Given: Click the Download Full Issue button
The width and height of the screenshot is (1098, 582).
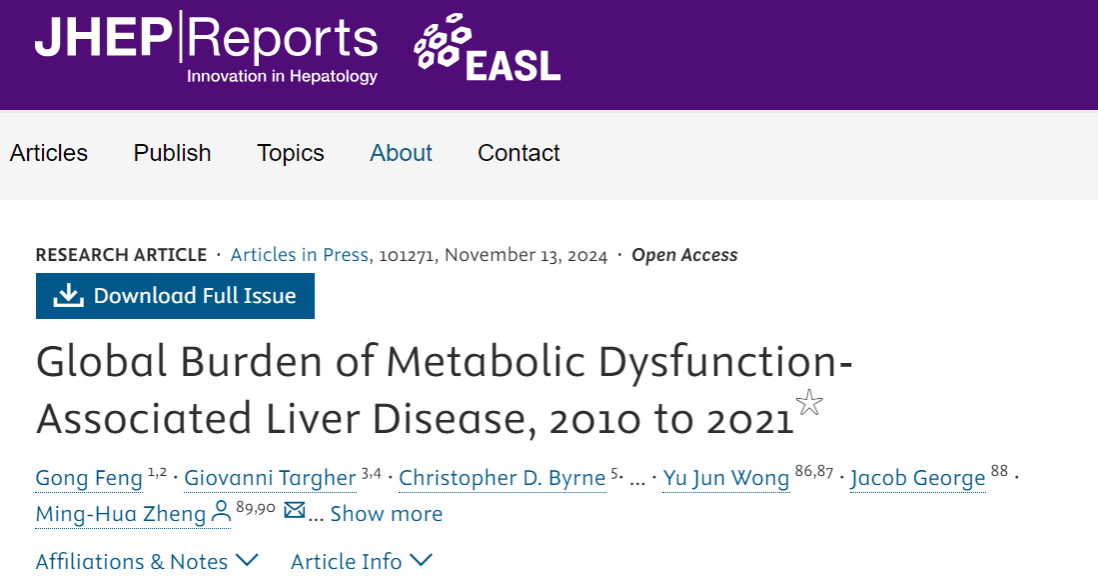Looking at the screenshot, I should pyautogui.click(x=175, y=296).
